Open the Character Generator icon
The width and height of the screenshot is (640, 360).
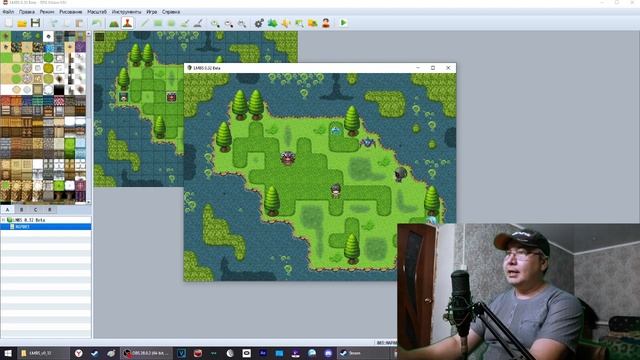pos(326,23)
